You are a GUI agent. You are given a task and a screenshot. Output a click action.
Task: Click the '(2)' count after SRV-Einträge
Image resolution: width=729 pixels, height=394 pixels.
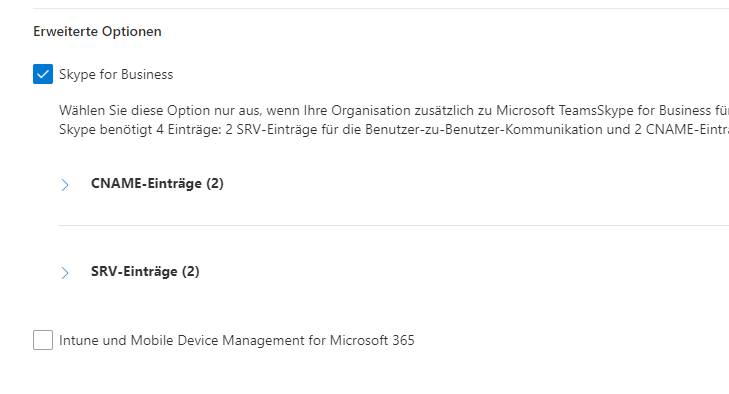[x=190, y=271]
